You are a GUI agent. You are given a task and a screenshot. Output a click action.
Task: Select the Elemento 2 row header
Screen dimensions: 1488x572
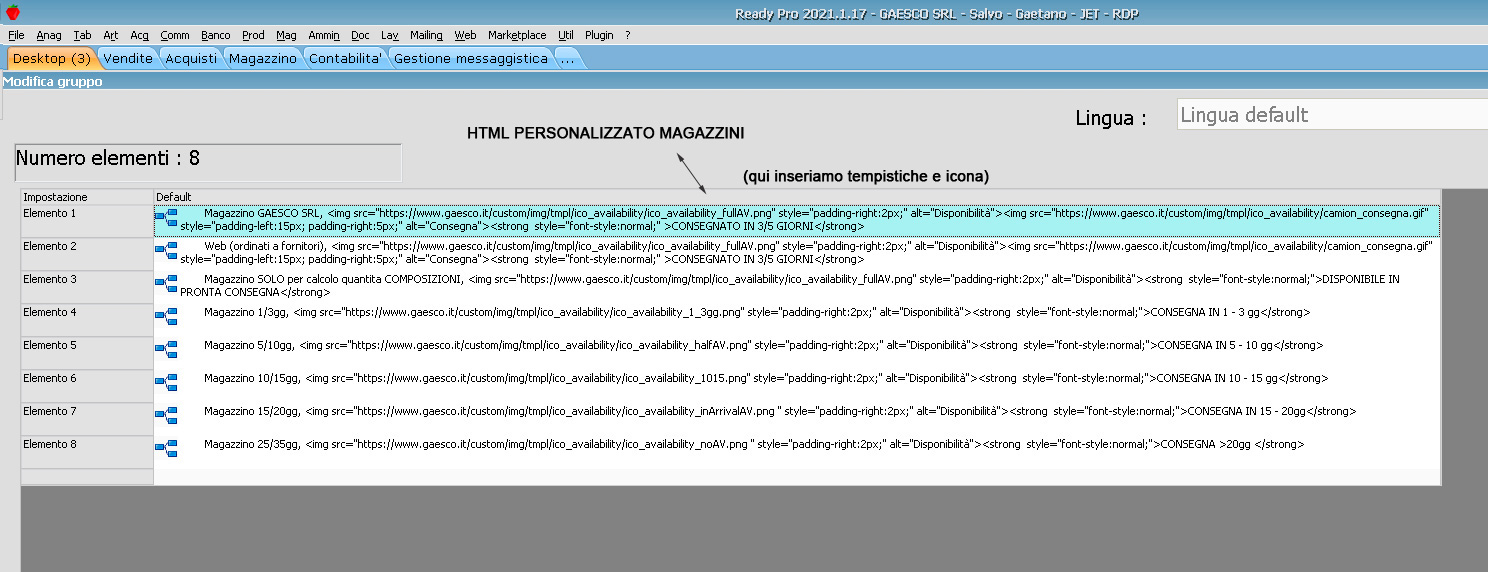point(87,254)
